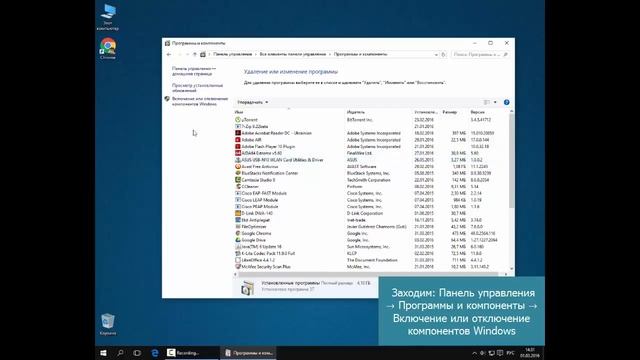Screen dimensions: 640x360
Task: Launch Microsoft Edge from the taskbar
Action: 155,353
